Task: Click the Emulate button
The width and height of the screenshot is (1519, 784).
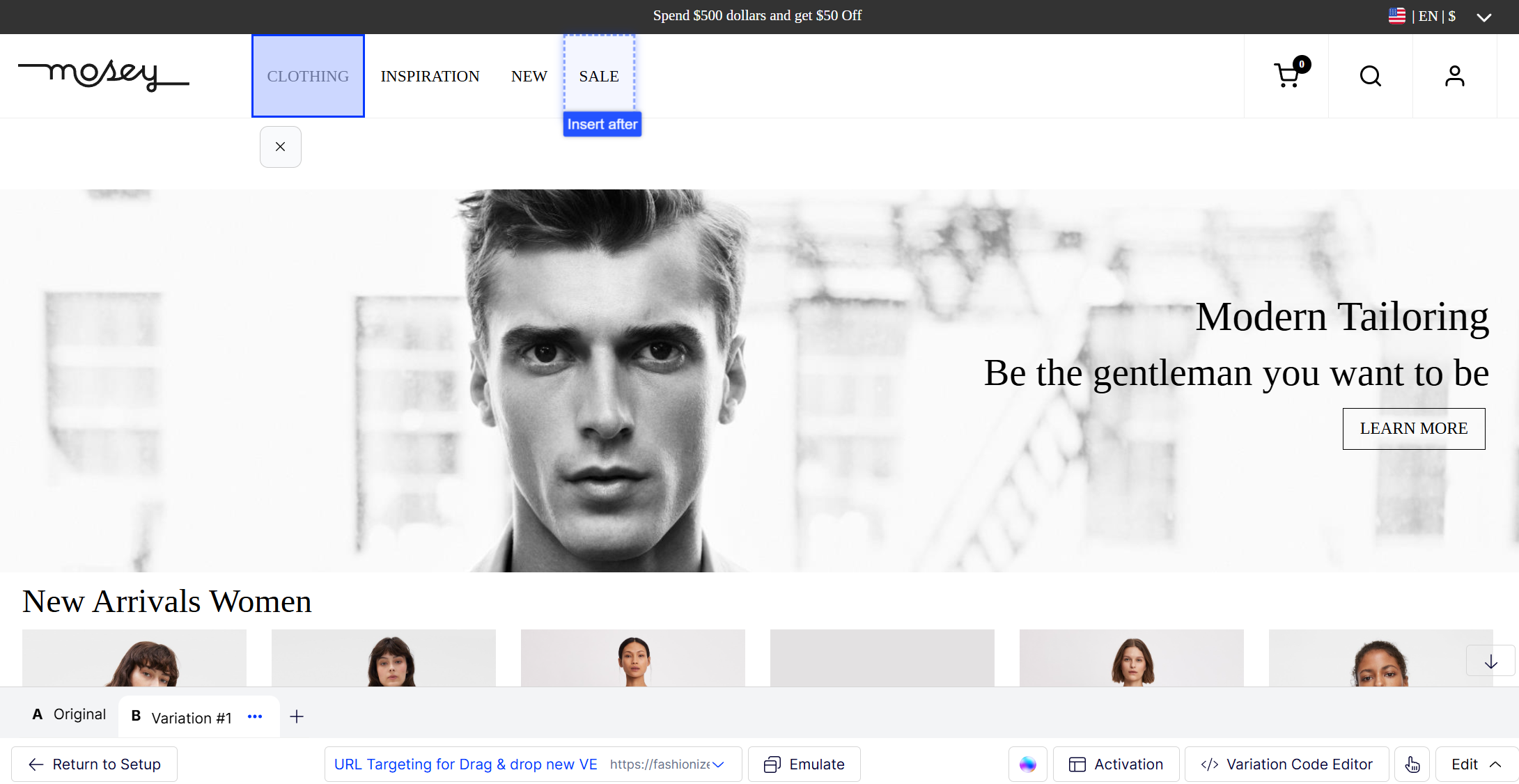Action: (x=804, y=765)
